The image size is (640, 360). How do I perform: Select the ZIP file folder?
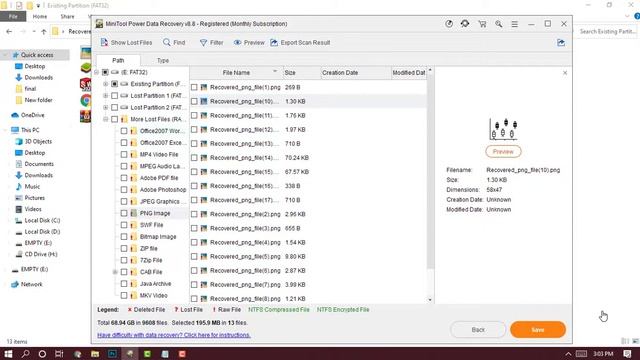(149, 248)
